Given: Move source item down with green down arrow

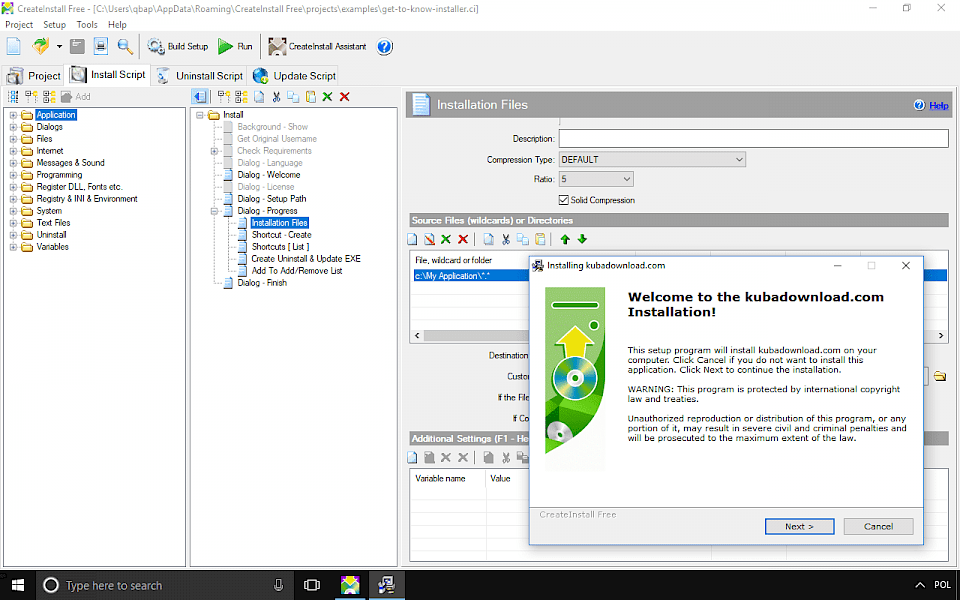Looking at the screenshot, I should [582, 239].
